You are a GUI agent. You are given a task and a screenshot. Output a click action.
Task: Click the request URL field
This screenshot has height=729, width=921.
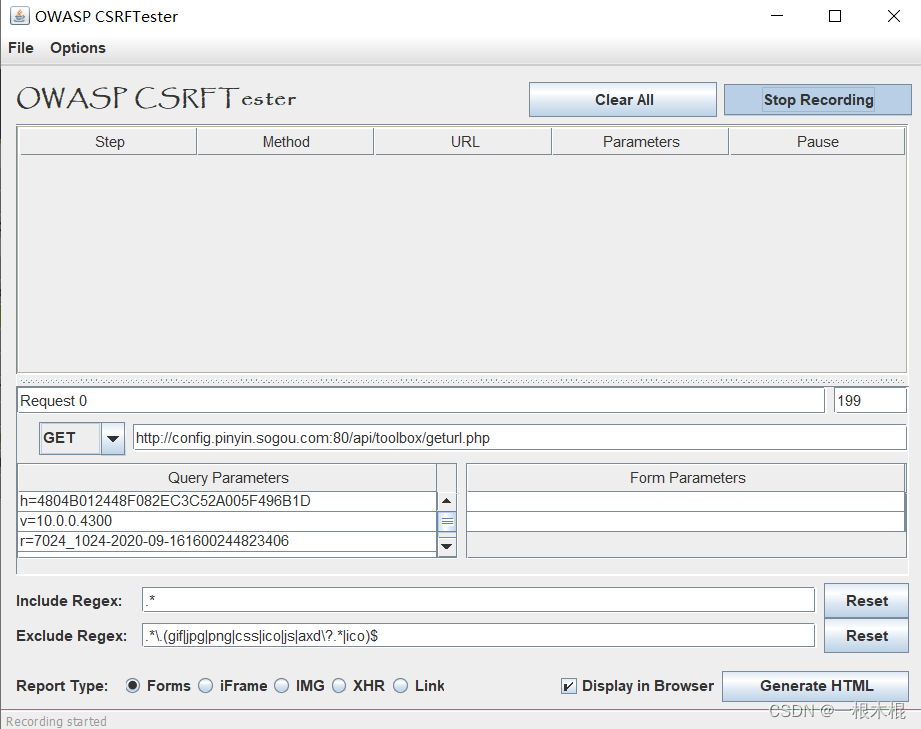pyautogui.click(x=520, y=438)
